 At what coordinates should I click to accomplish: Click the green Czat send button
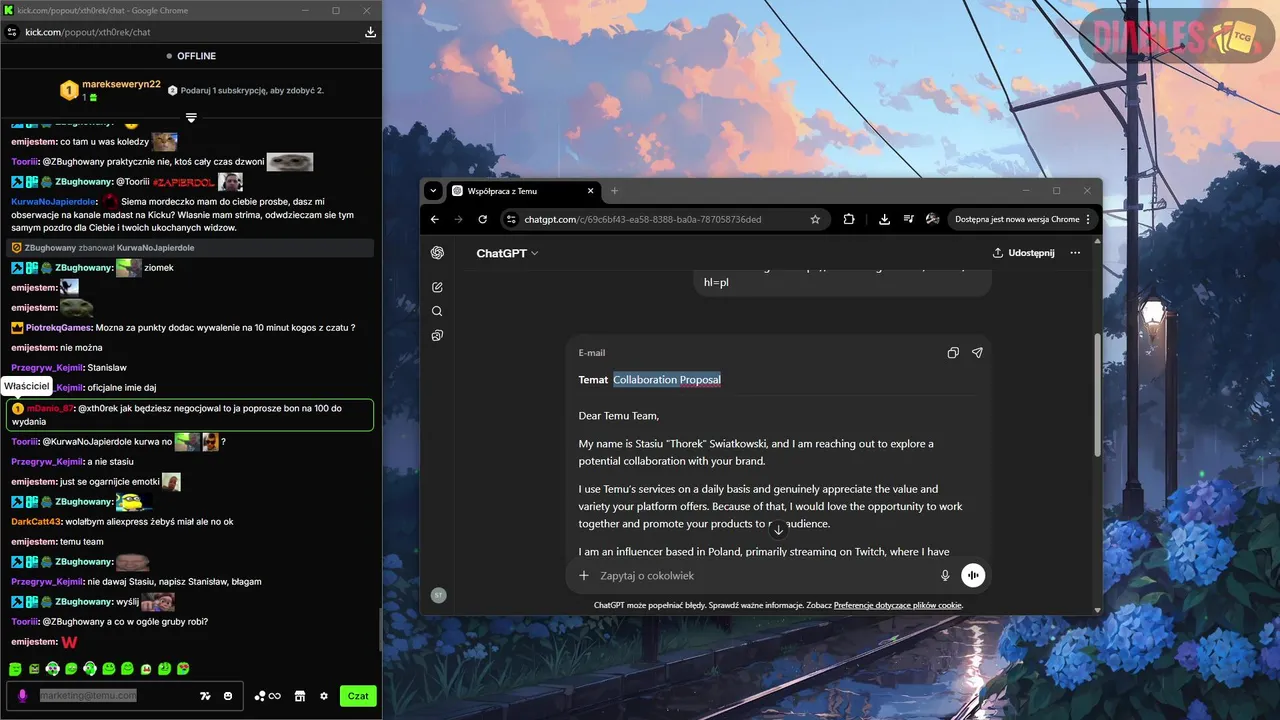click(358, 696)
